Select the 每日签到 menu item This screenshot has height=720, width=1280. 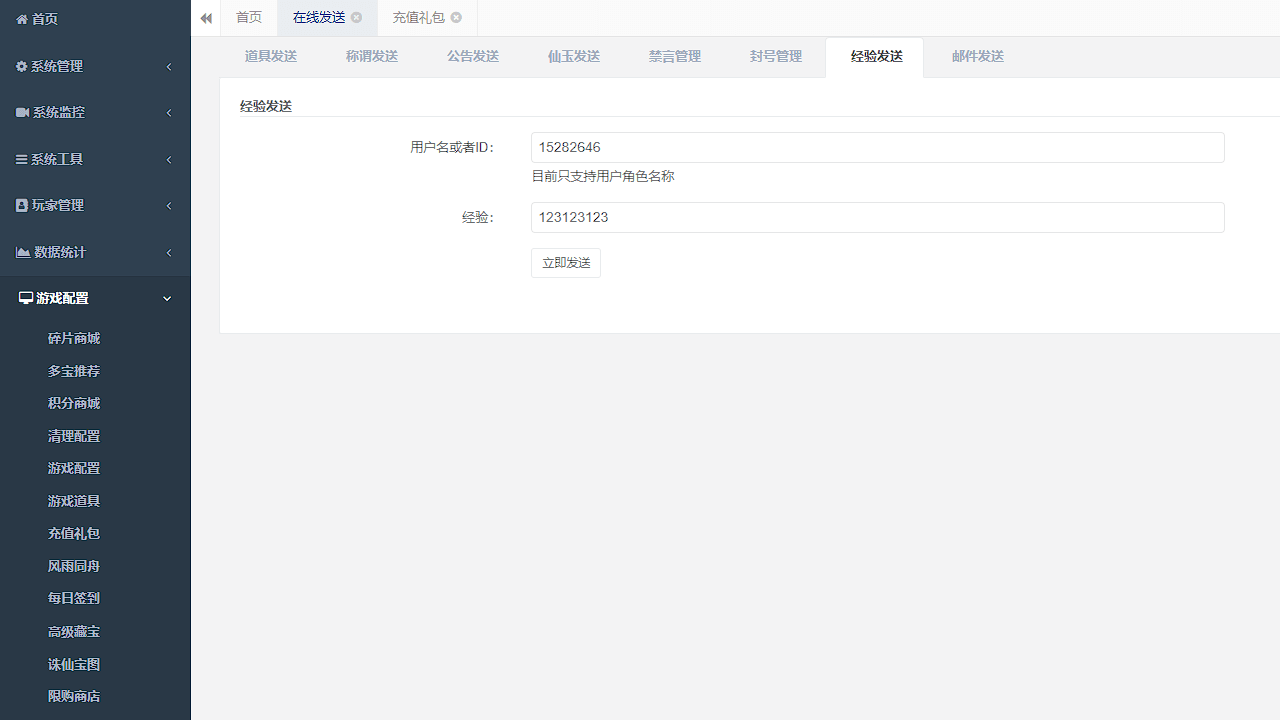[x=74, y=598]
